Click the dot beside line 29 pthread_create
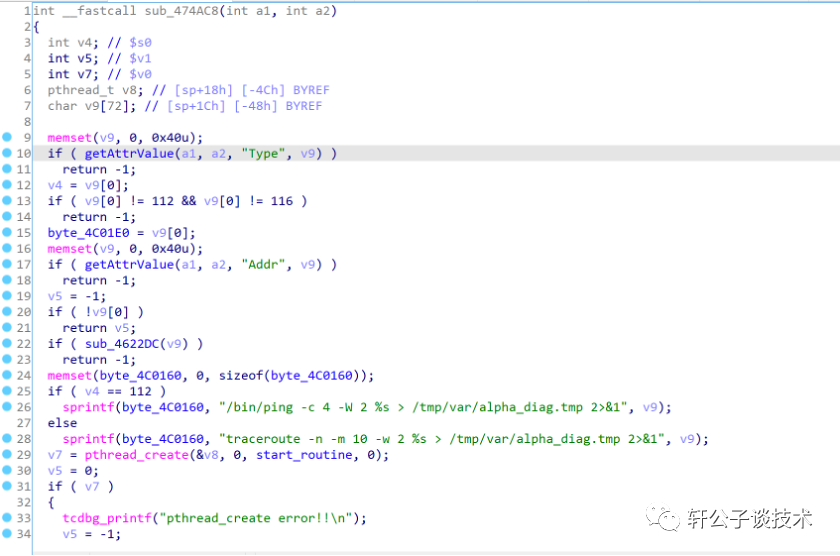 pos(7,455)
